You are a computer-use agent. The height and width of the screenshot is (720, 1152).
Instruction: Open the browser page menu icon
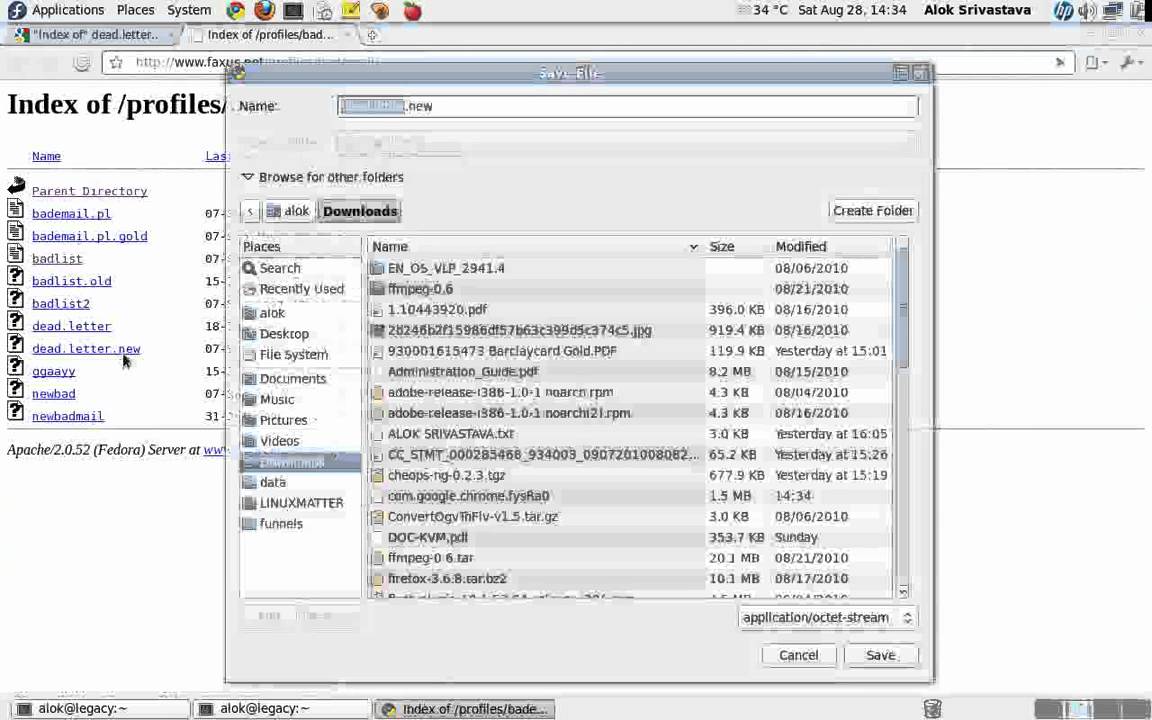[1095, 63]
